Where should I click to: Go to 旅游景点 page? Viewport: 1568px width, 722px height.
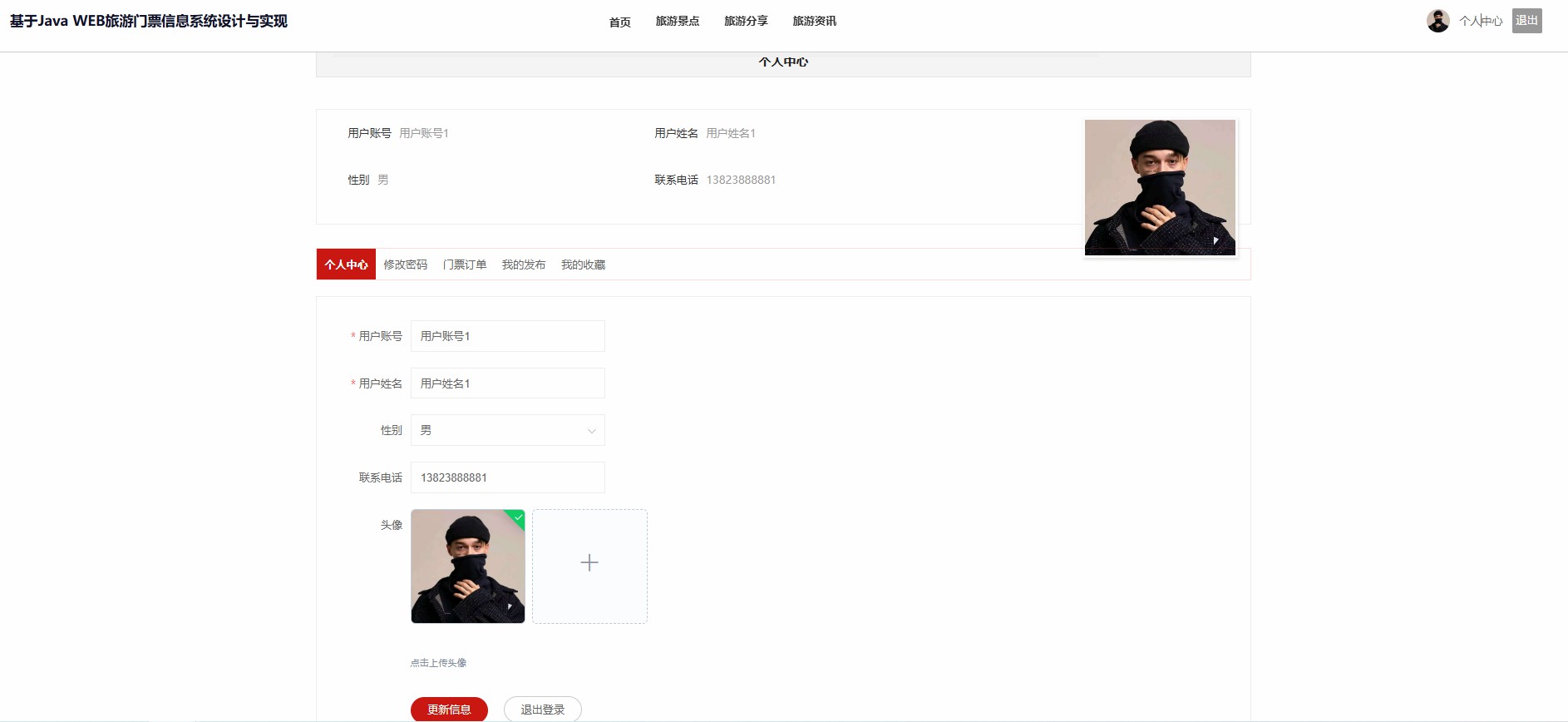[677, 22]
